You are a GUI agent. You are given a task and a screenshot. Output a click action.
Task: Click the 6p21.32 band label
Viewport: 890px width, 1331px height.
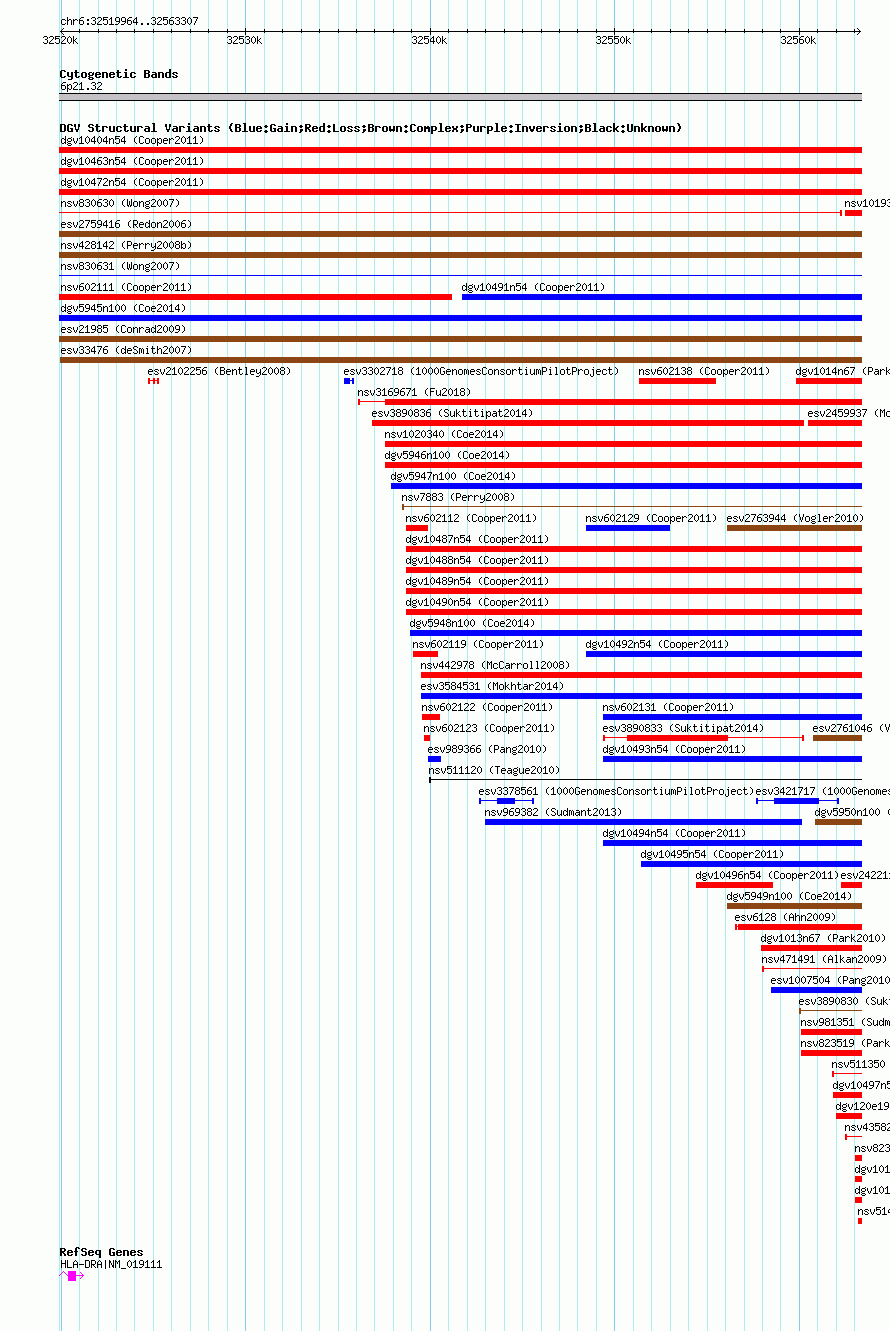pyautogui.click(x=81, y=87)
